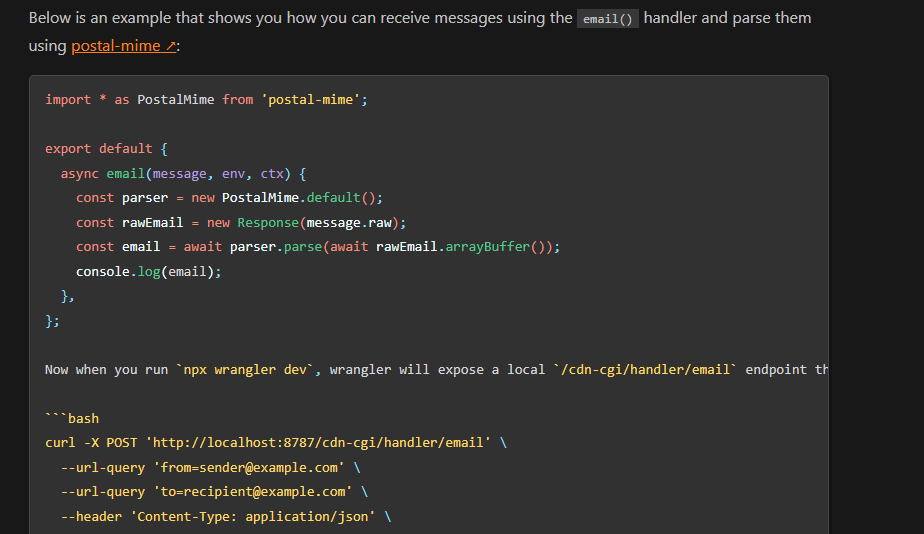Click the async email(message, env, ctx) line
924x534 pixels.
pyautogui.click(x=183, y=173)
